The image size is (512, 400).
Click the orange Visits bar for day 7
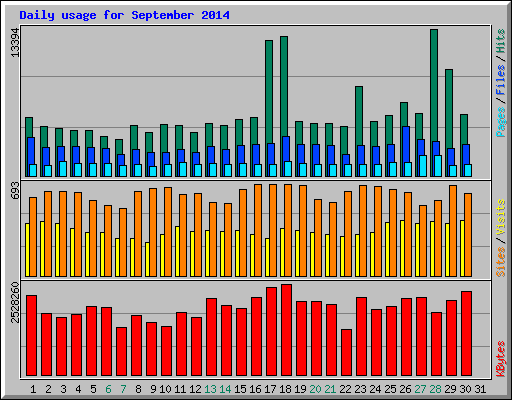(123, 242)
